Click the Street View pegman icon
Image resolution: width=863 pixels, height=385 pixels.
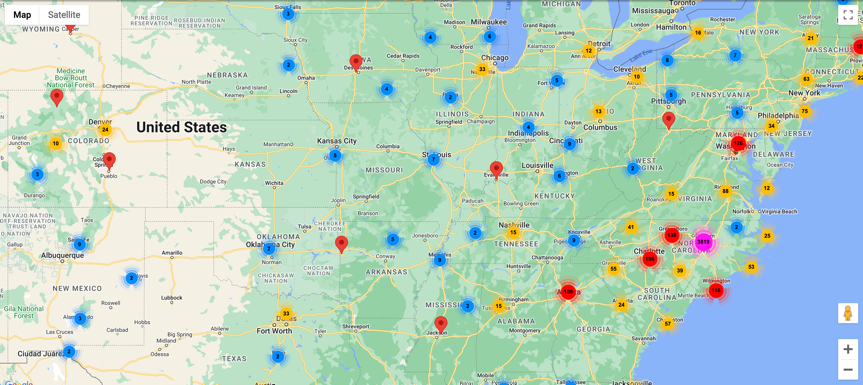click(x=848, y=313)
